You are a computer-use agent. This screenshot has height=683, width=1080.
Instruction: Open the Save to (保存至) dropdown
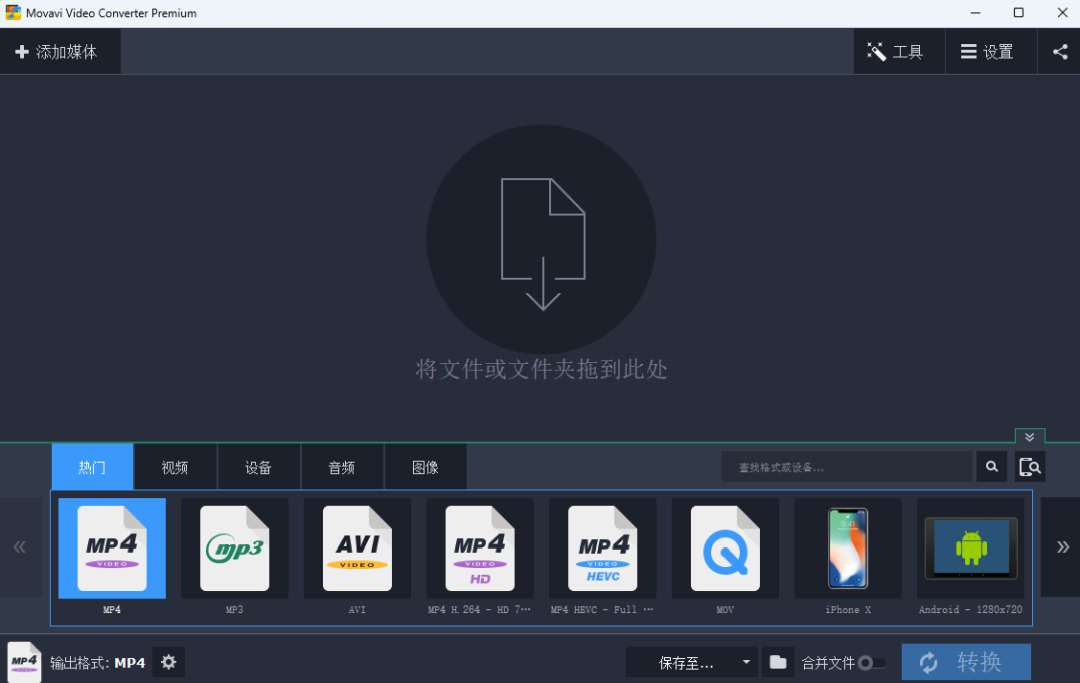[692, 662]
